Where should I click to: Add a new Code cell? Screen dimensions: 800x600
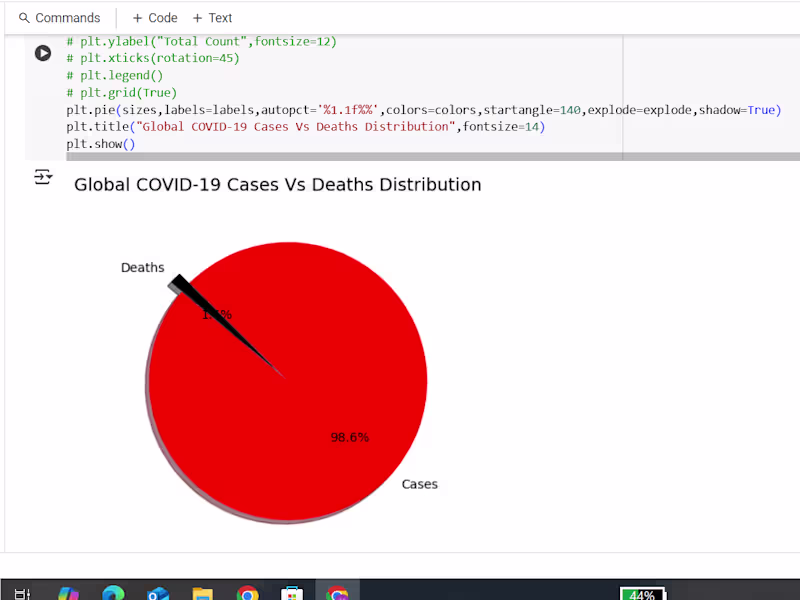(153, 17)
